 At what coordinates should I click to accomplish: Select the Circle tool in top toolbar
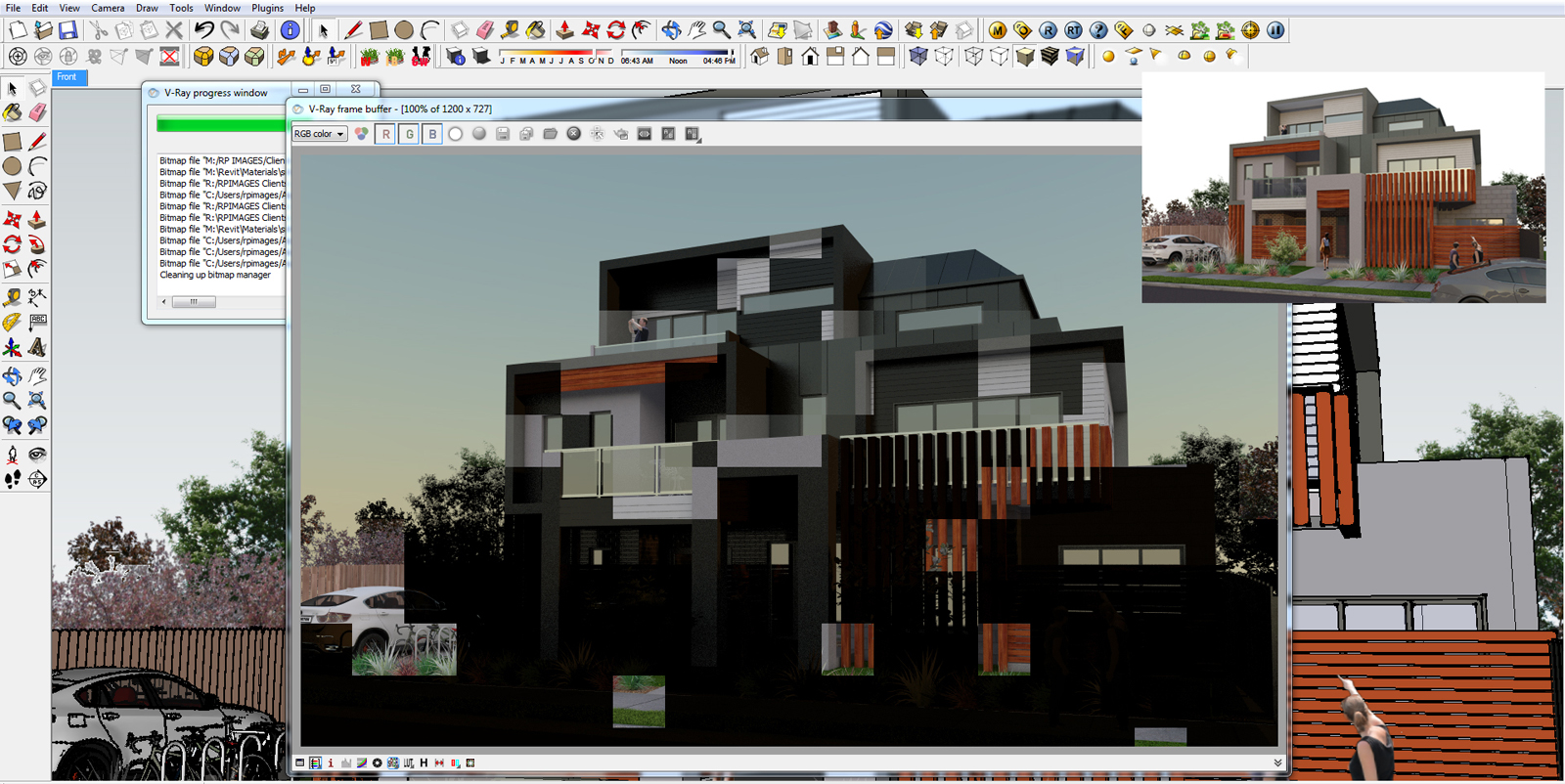pyautogui.click(x=404, y=30)
